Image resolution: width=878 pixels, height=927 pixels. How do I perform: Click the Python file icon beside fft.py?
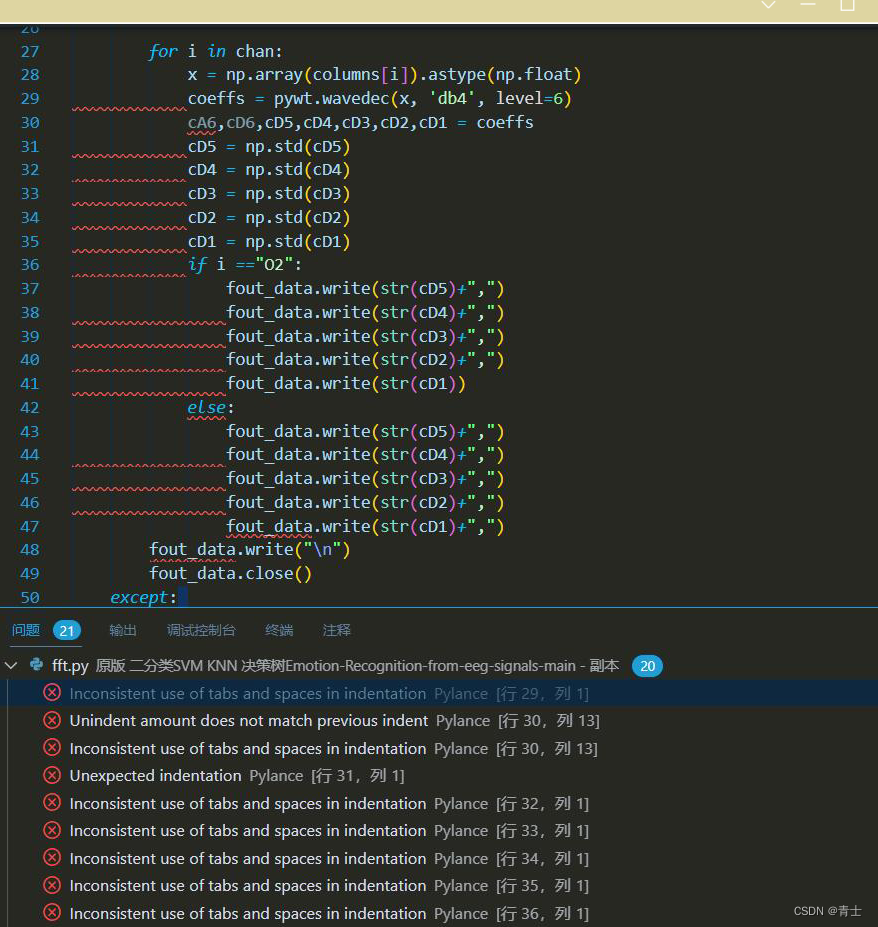[34, 665]
